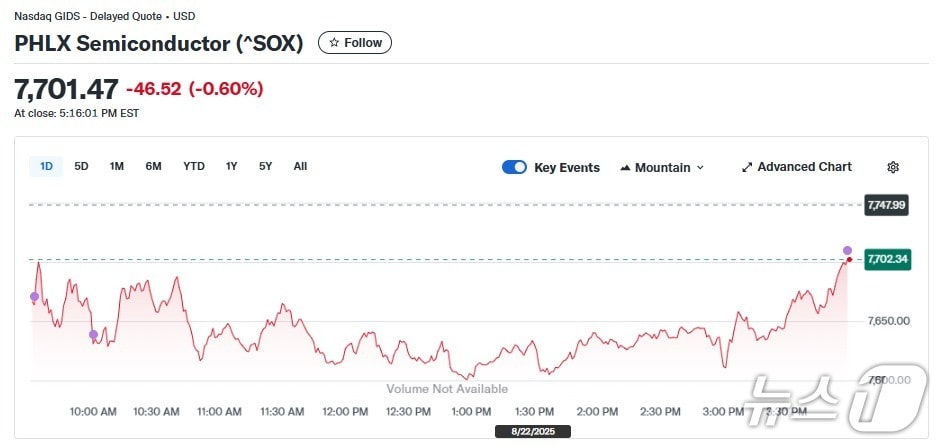This screenshot has height=446, width=941.
Task: Open chart settings gear icon
Action: [893, 167]
